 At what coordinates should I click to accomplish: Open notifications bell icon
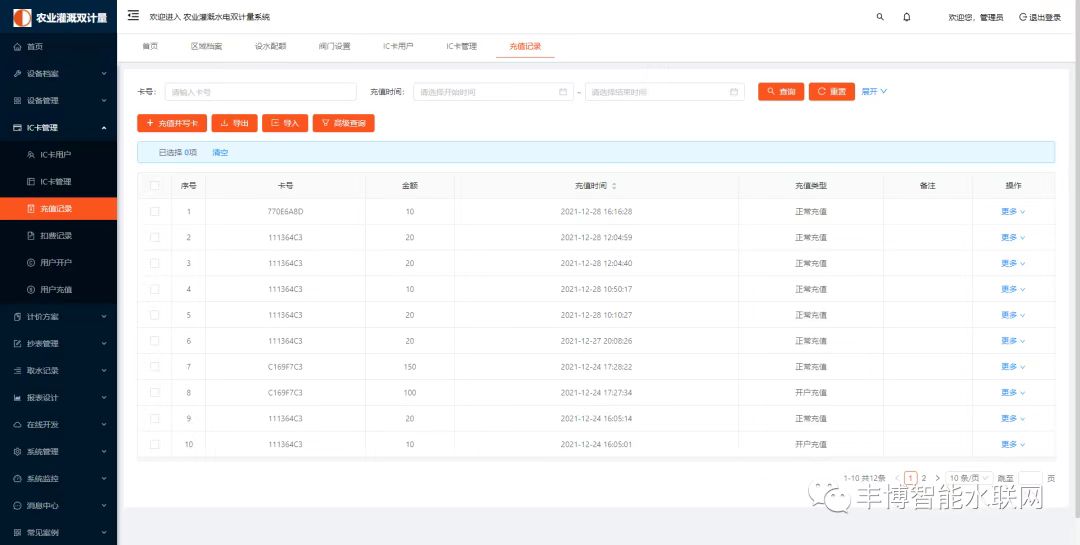coord(907,17)
